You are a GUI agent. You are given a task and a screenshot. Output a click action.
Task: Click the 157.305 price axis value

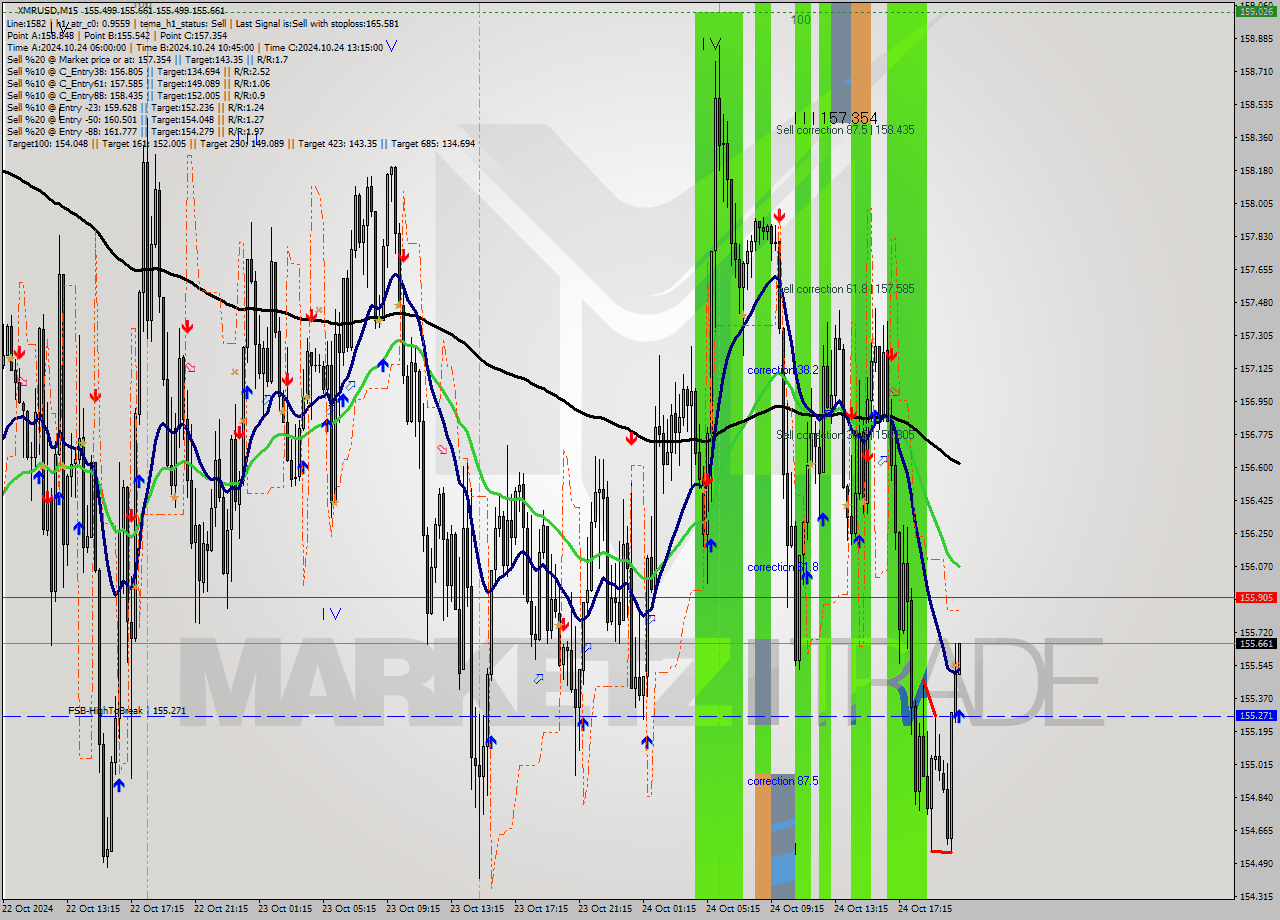(1257, 336)
